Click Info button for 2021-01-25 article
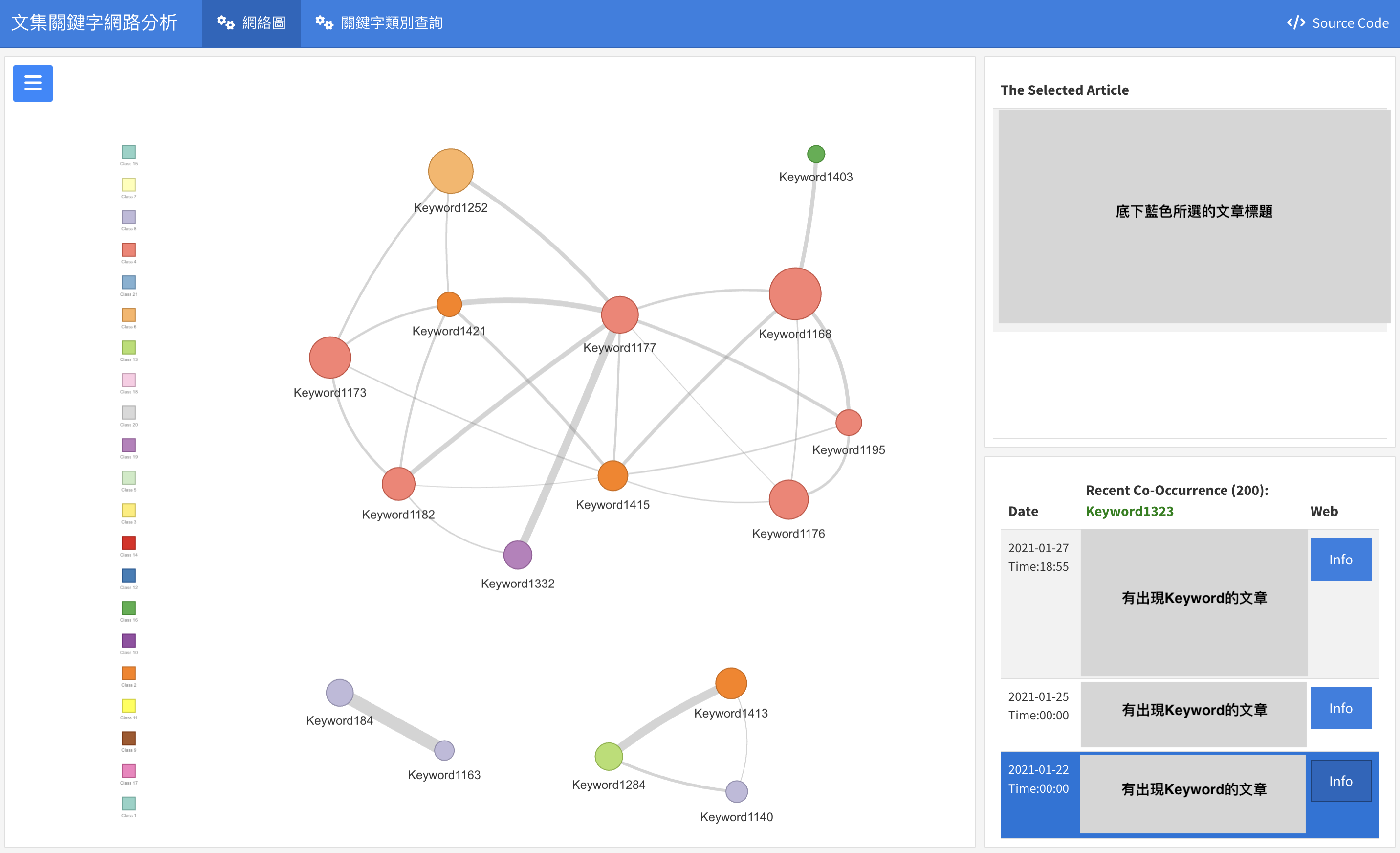The width and height of the screenshot is (1400, 853). 1340,707
